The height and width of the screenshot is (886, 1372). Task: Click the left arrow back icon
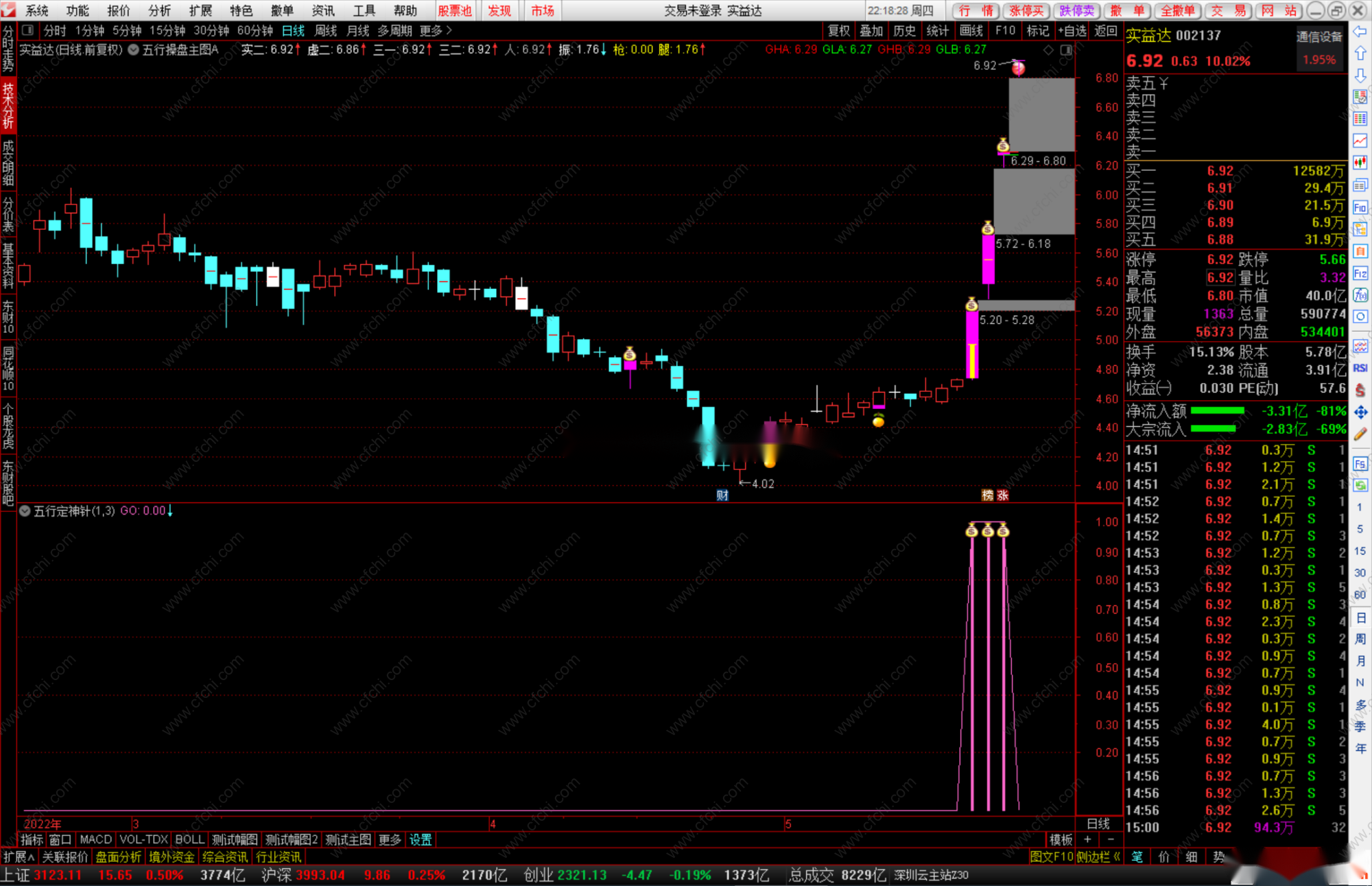(x=1360, y=32)
